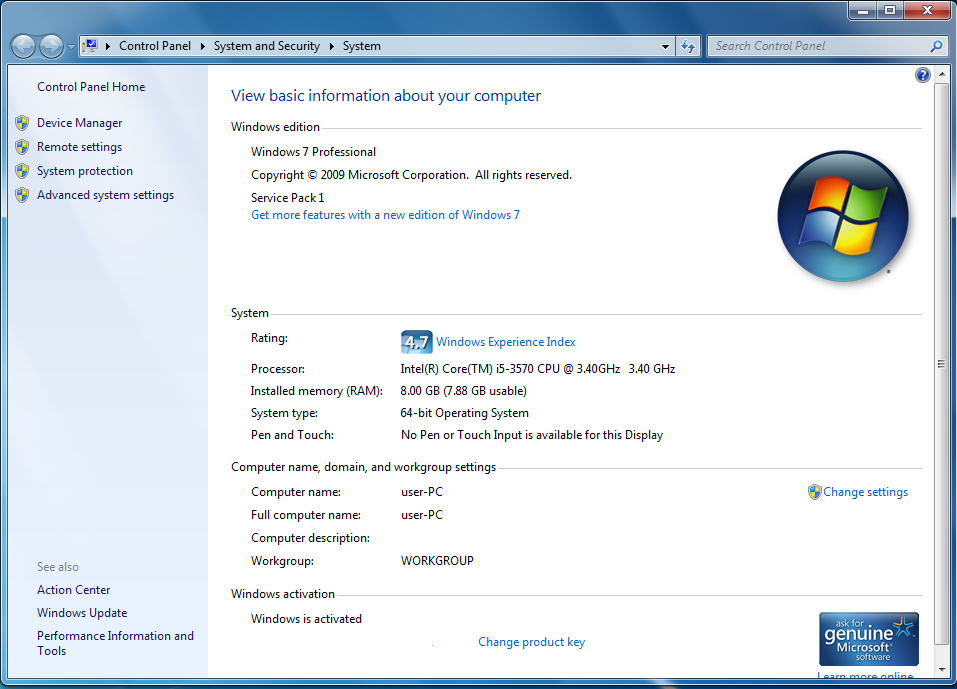Click the shield icon beside System protection
Screen dimensions: 957x689
pyautogui.click(x=22, y=171)
